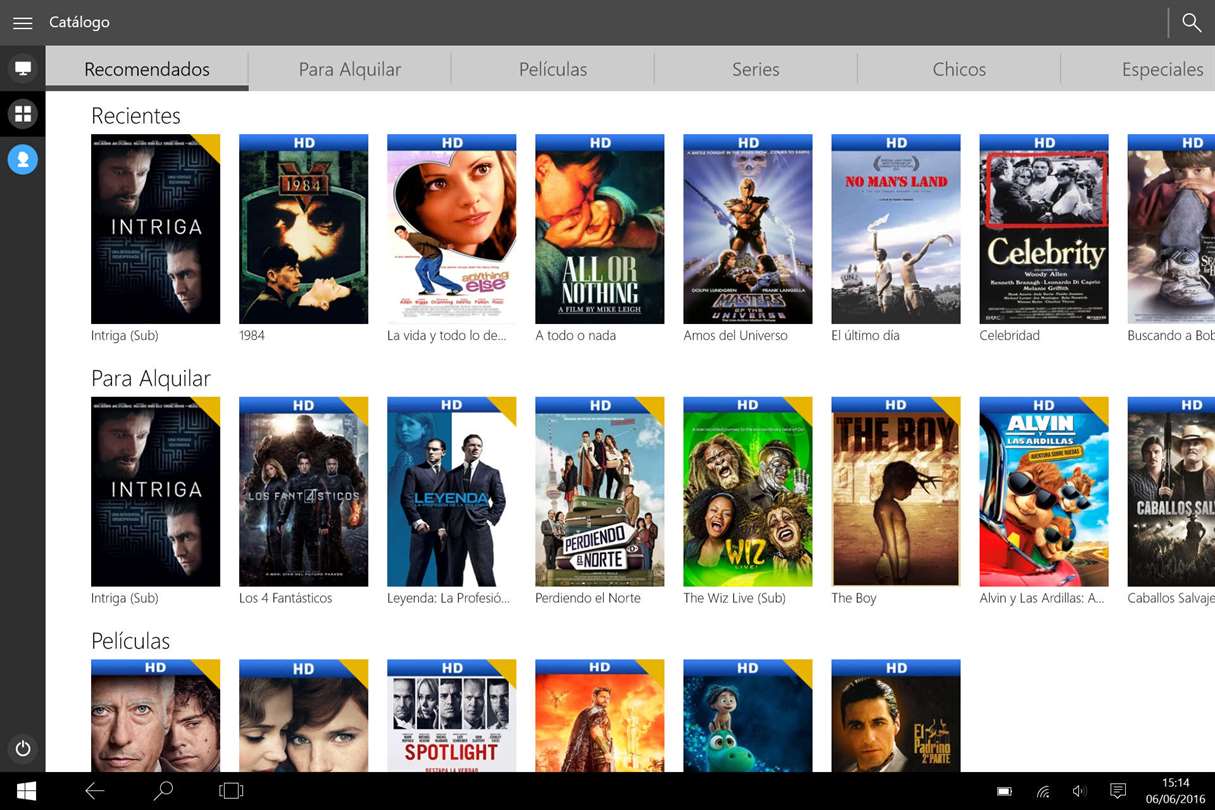Viewport: 1215px width, 810px height.
Task: Select the TV screen sidebar icon
Action: pos(22,68)
